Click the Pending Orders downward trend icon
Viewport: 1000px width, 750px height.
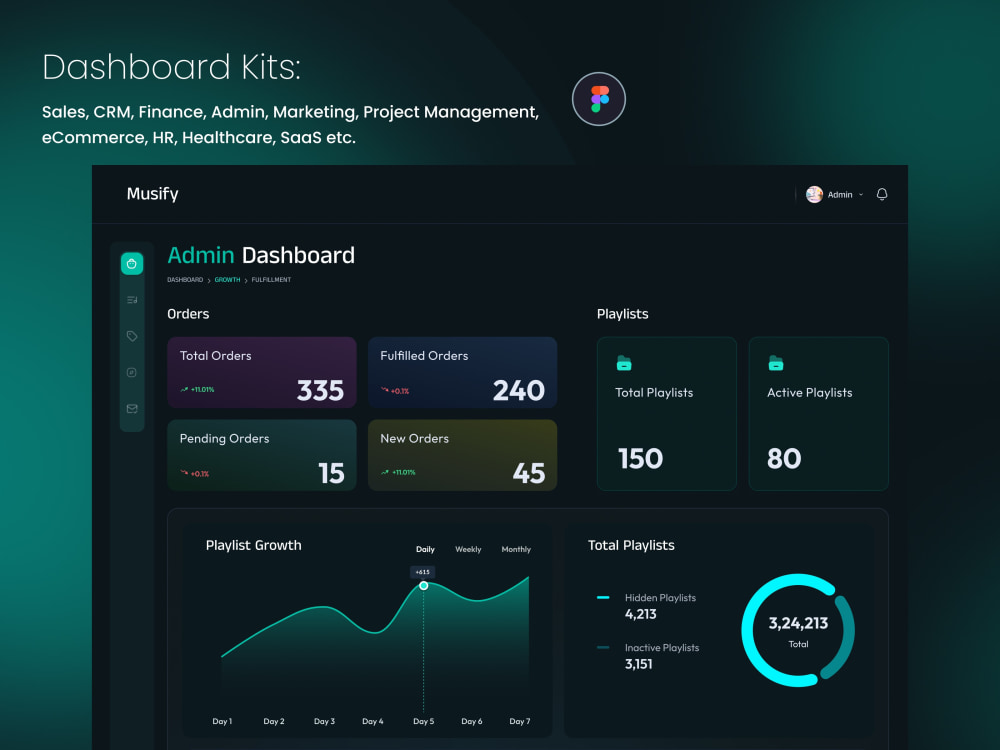click(184, 473)
